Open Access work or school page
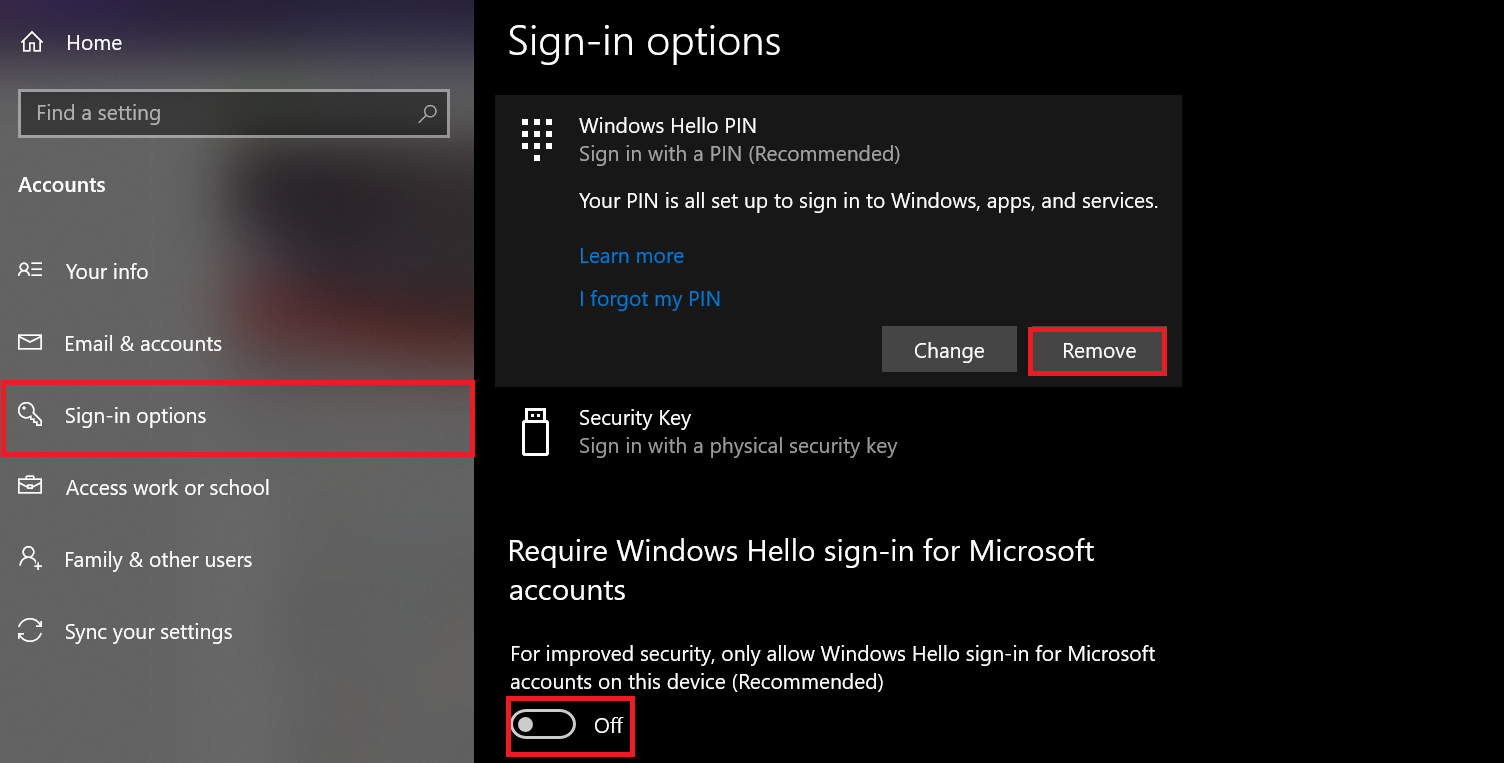The width and height of the screenshot is (1504, 763). tap(237, 487)
